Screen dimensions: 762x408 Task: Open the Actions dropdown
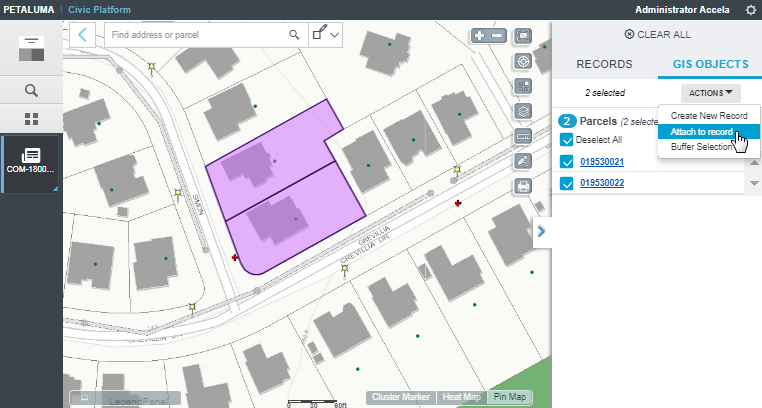point(711,93)
